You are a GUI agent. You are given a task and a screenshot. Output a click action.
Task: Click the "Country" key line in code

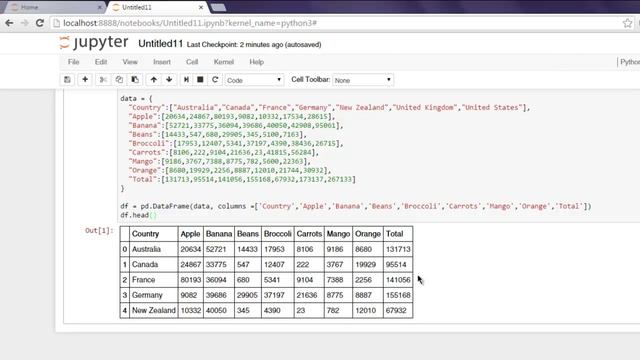tap(329, 108)
